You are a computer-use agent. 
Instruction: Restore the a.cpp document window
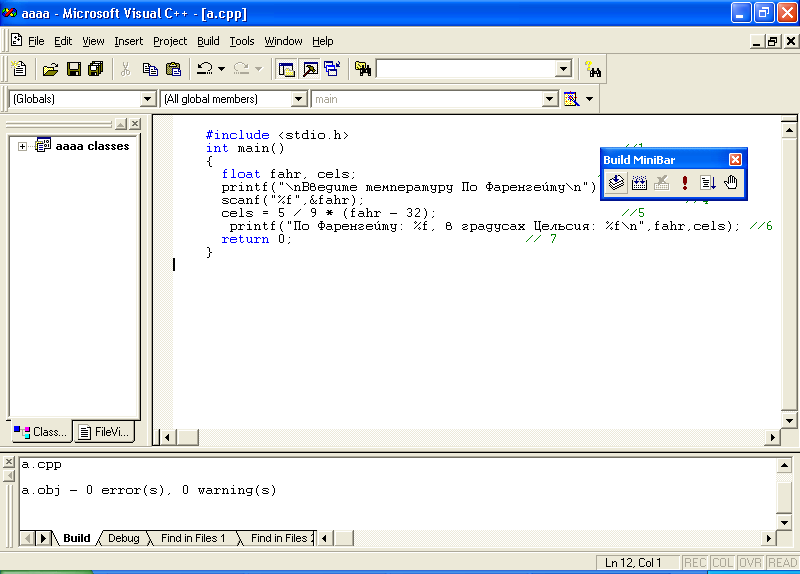click(x=773, y=41)
